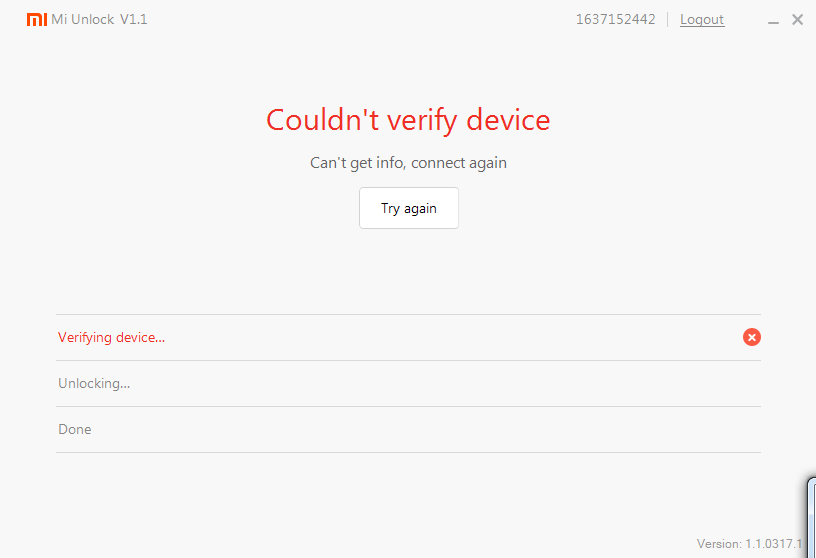Screen dimensions: 816x558
Task: Click the "Mi Unlock" title text
Action: pyautogui.click(x=83, y=19)
